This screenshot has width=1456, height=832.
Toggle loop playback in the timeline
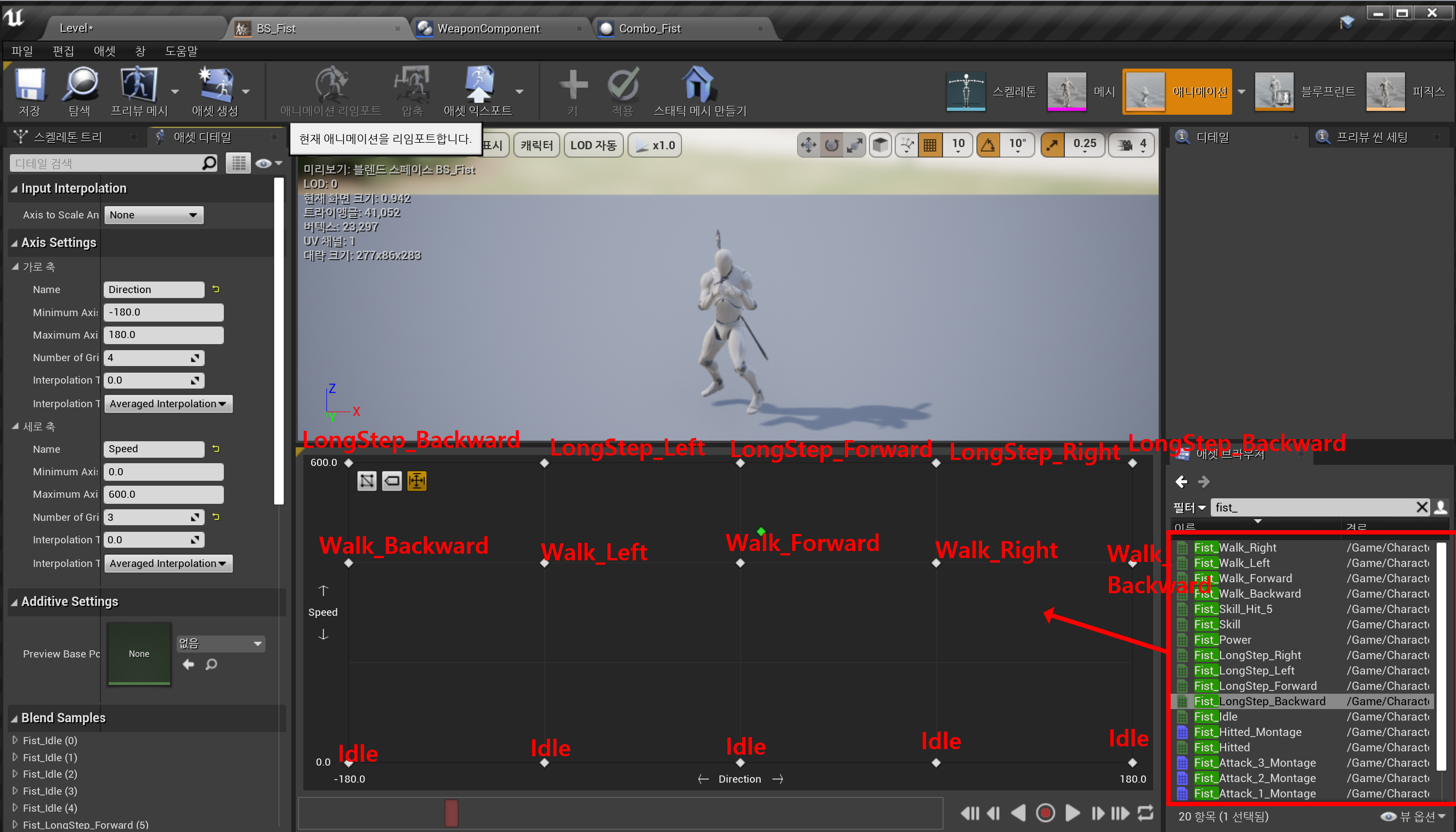pyautogui.click(x=1145, y=813)
